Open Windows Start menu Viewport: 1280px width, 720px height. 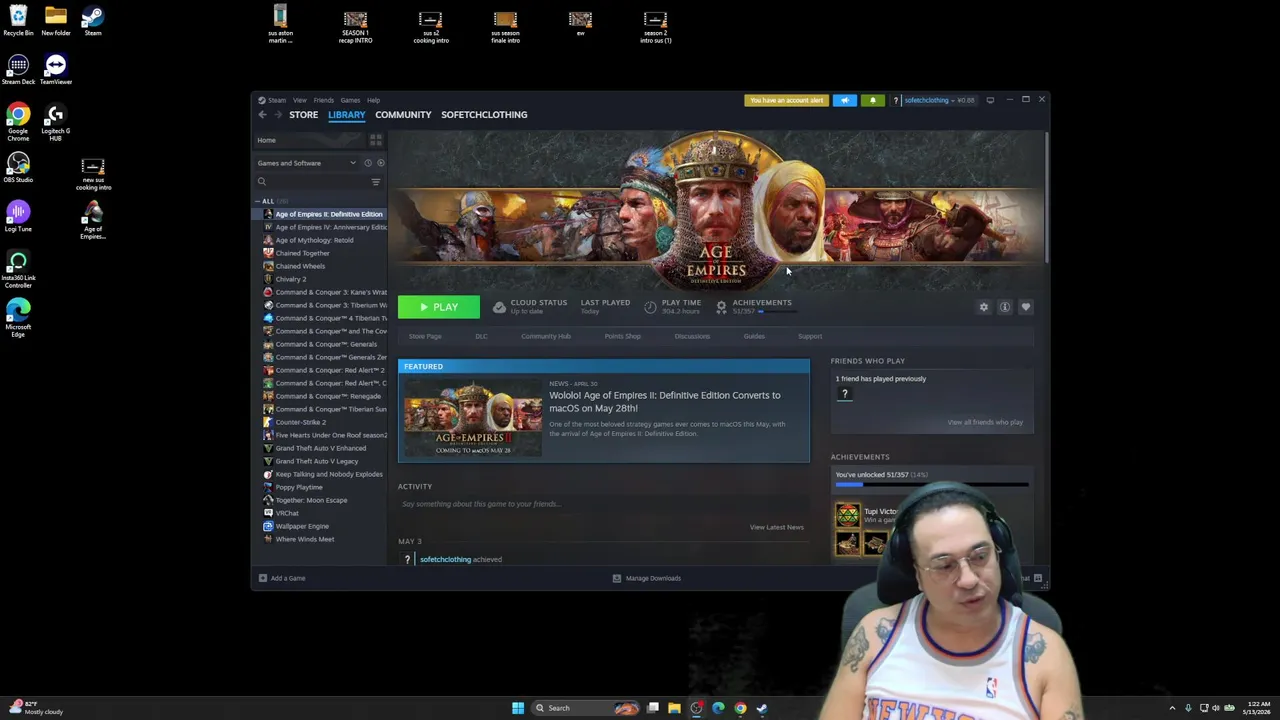tap(518, 708)
